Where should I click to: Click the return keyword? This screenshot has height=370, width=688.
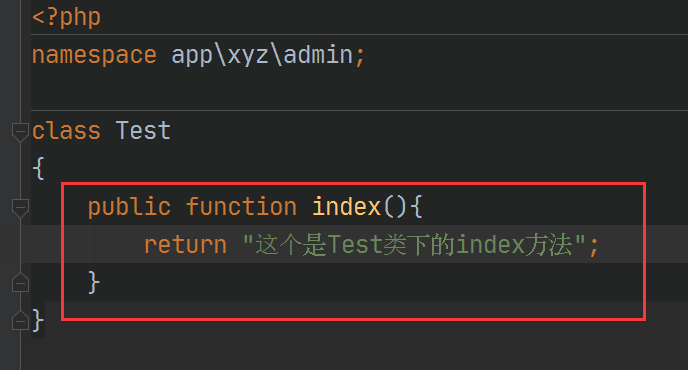tap(185, 244)
